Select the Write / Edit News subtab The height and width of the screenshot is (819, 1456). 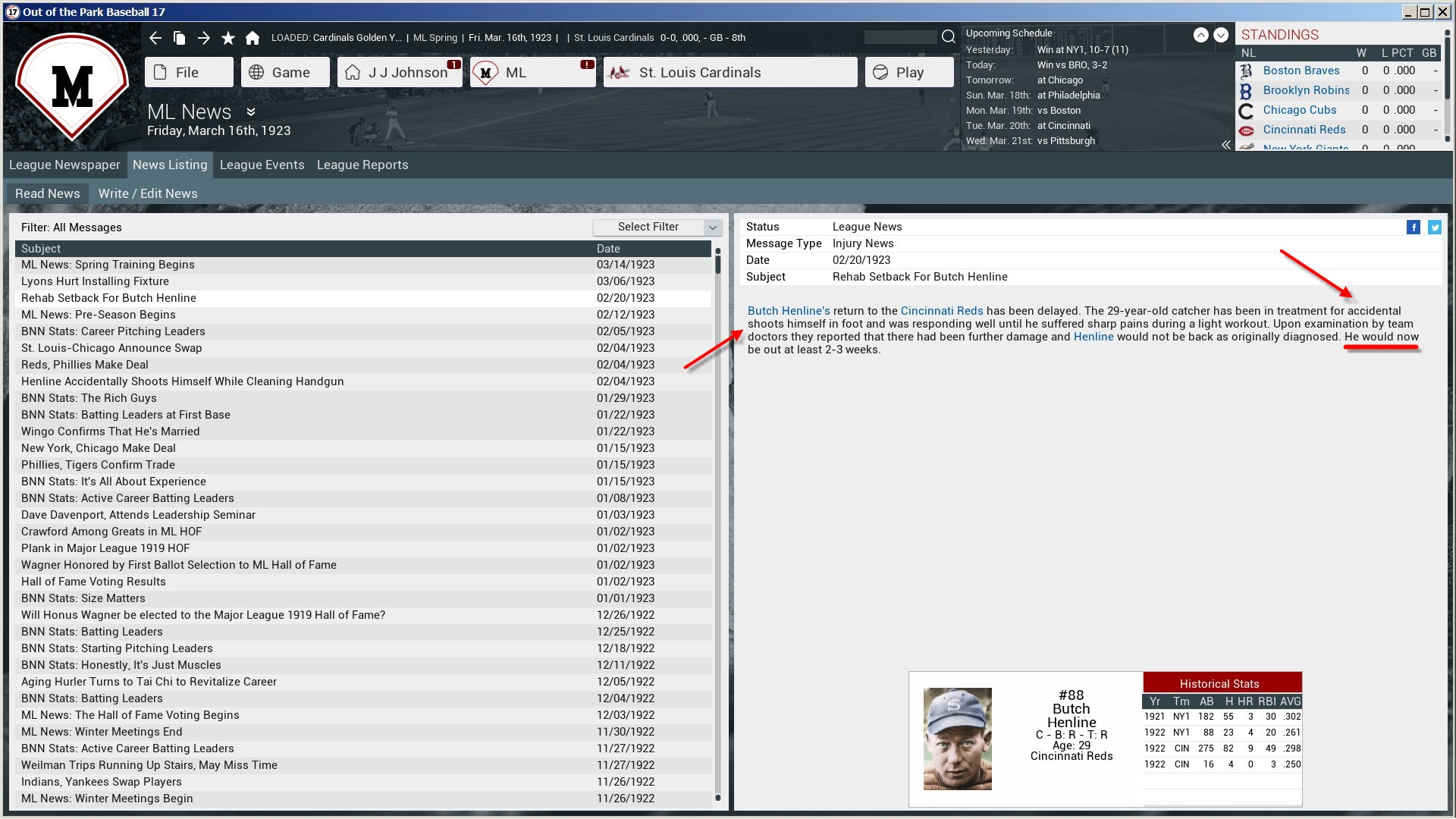tap(148, 193)
